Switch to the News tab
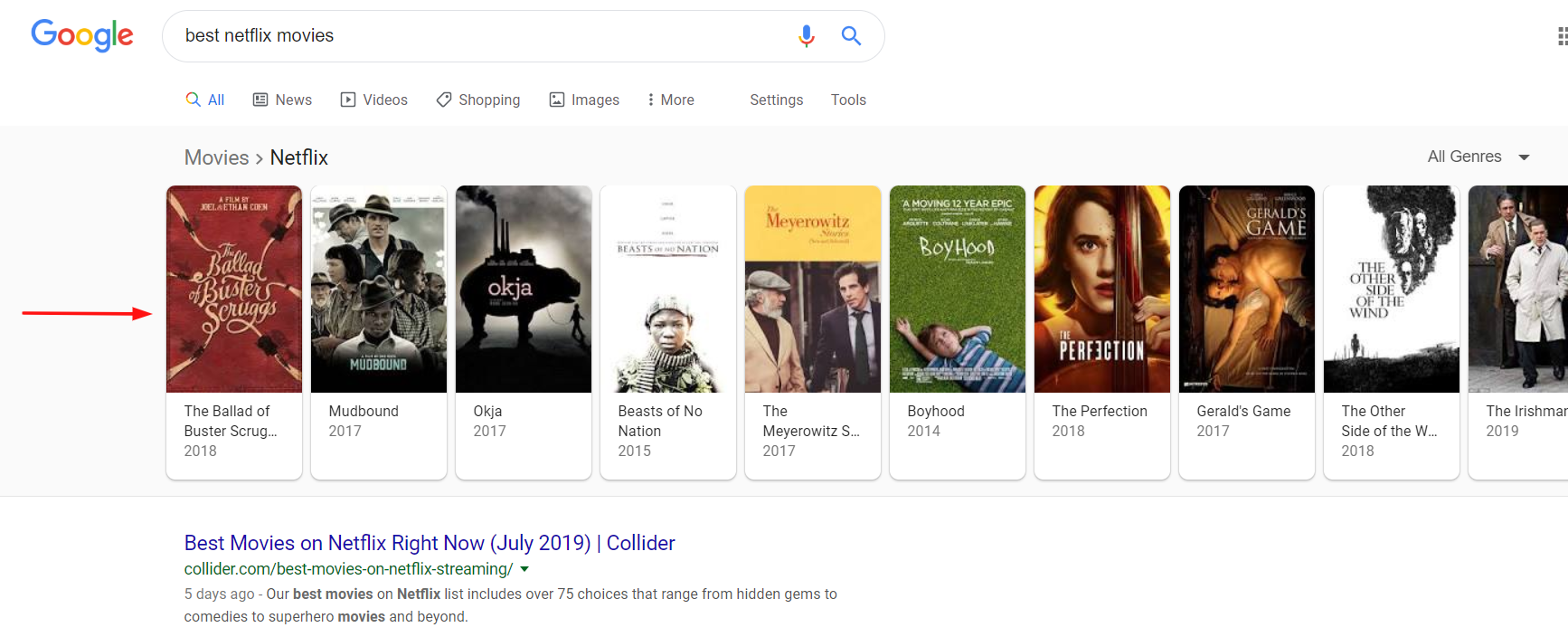 [282, 100]
